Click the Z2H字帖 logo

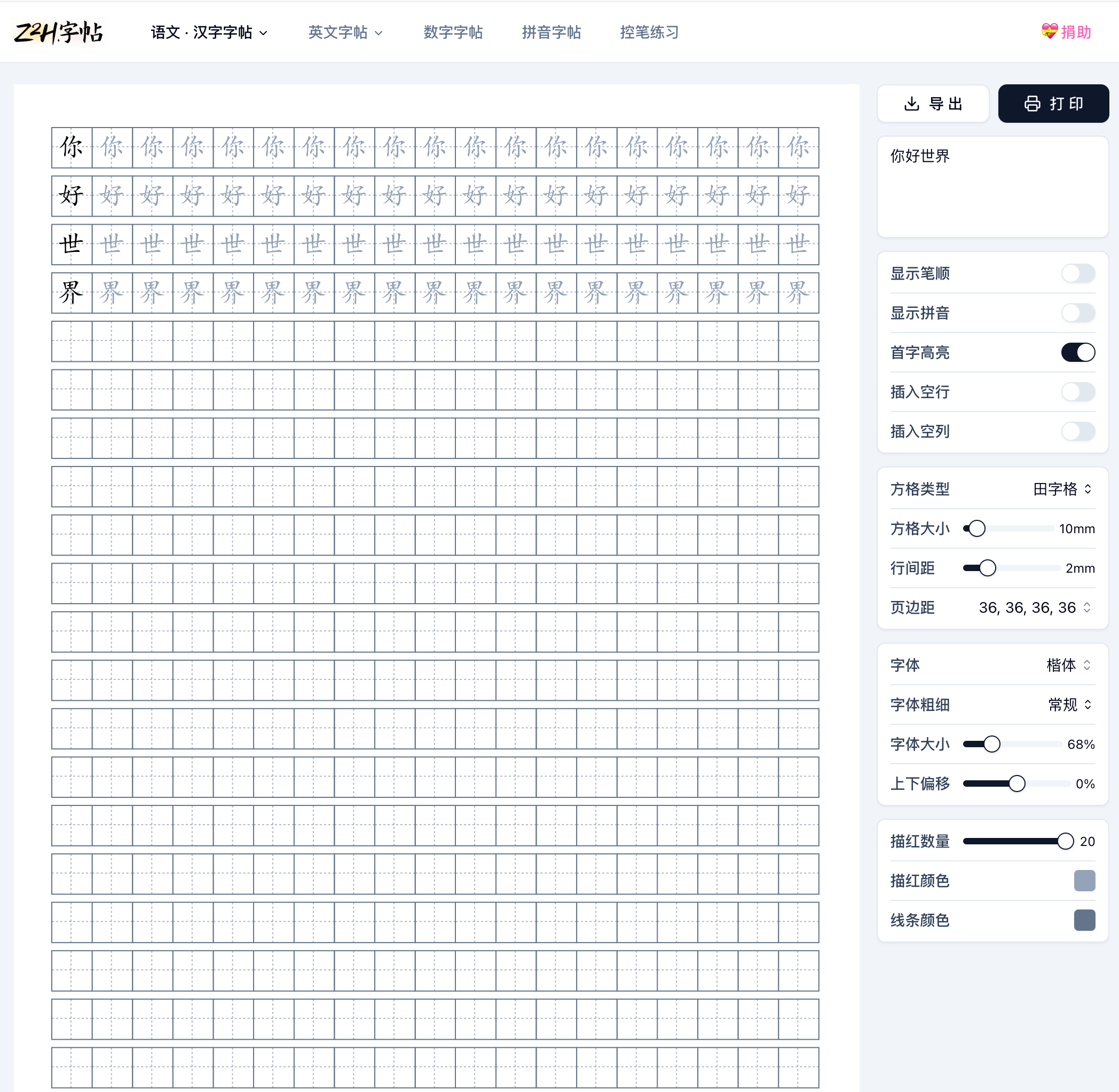(x=59, y=32)
